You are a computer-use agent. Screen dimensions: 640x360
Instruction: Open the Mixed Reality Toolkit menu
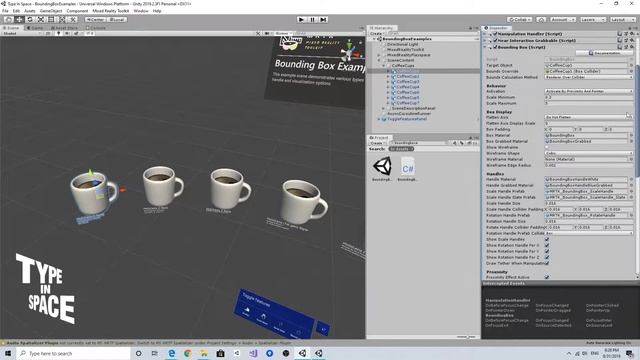pyautogui.click(x=111, y=11)
